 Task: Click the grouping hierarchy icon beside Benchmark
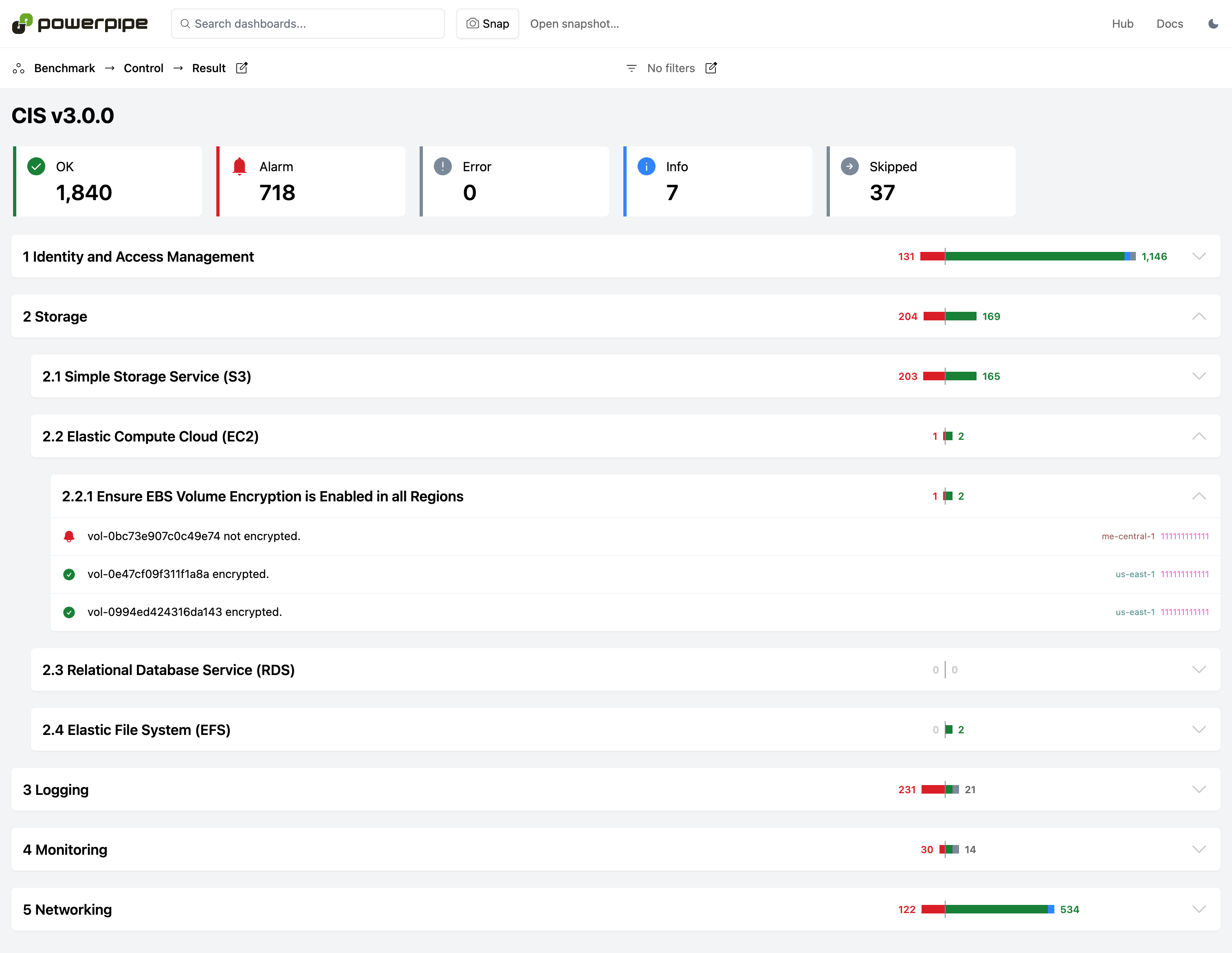tap(19, 68)
